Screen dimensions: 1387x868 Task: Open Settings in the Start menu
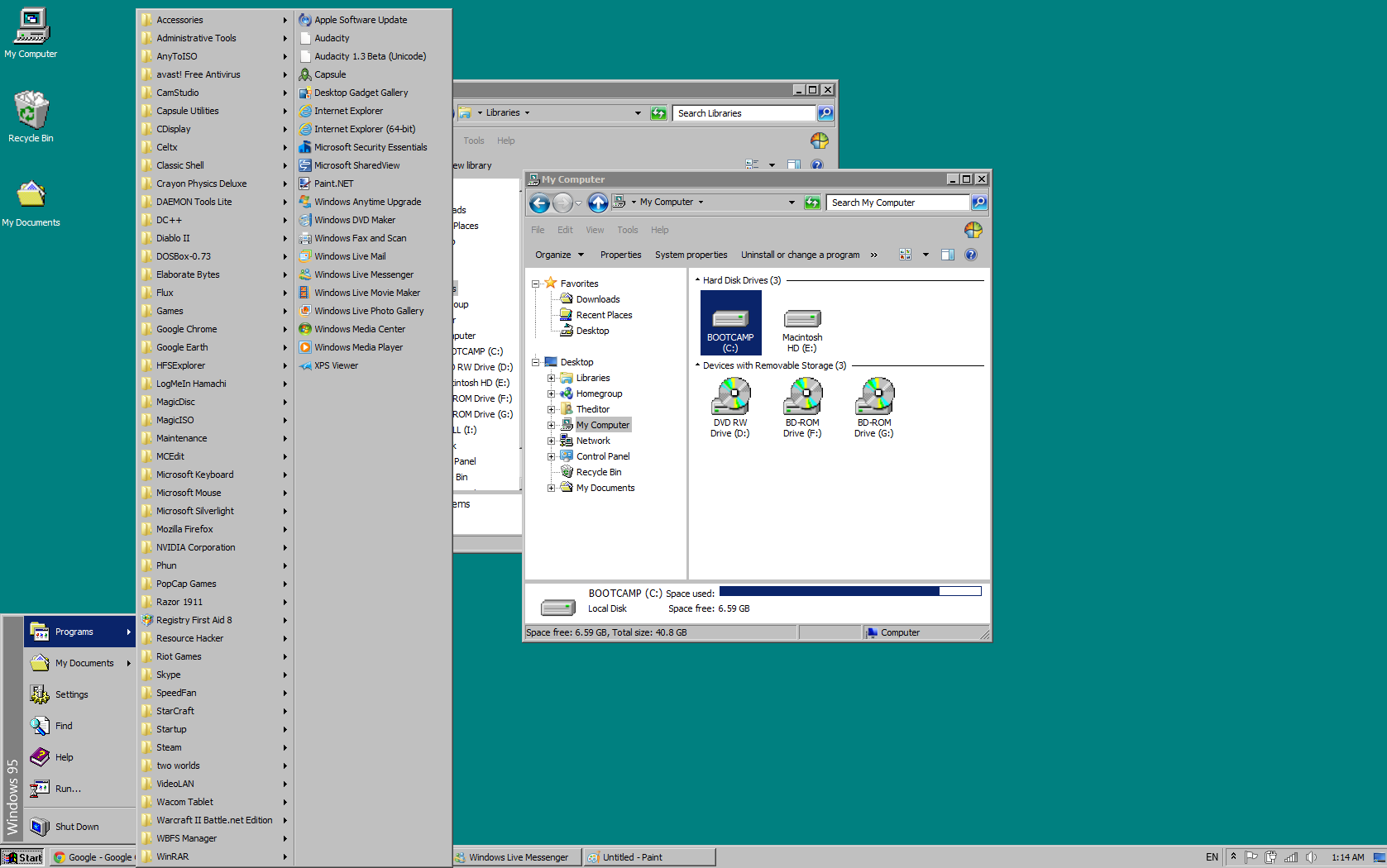(80, 694)
